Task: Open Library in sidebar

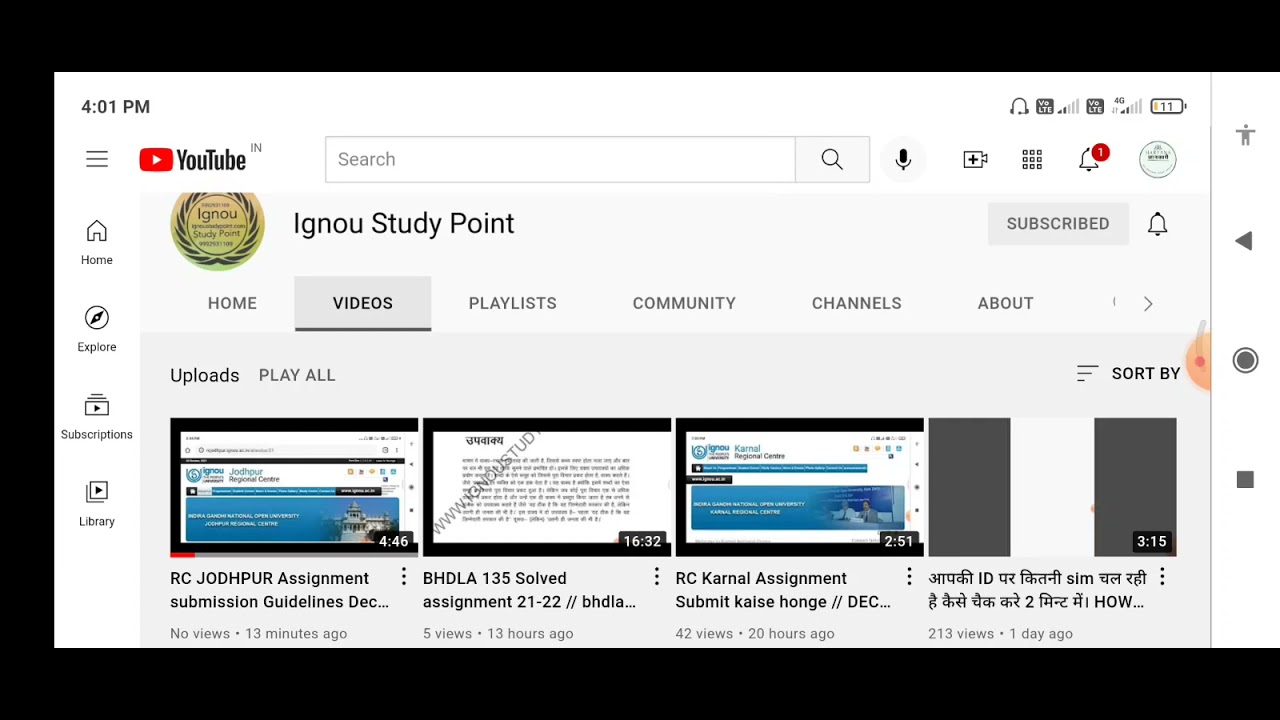Action: [97, 504]
